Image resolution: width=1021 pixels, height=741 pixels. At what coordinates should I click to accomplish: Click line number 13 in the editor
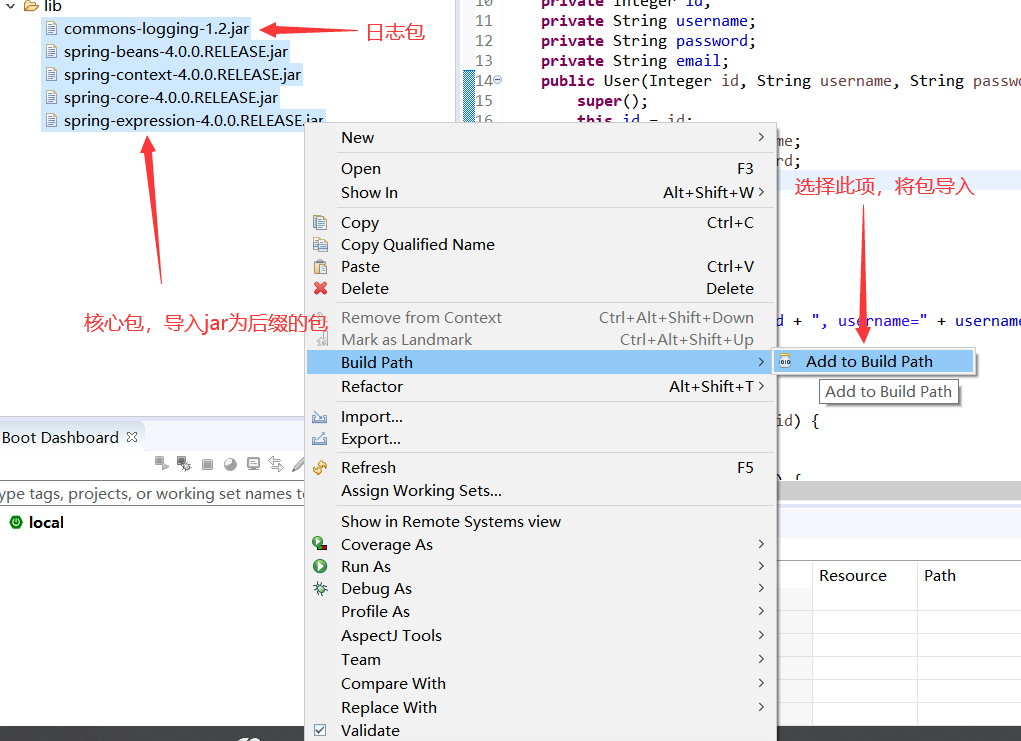point(484,61)
